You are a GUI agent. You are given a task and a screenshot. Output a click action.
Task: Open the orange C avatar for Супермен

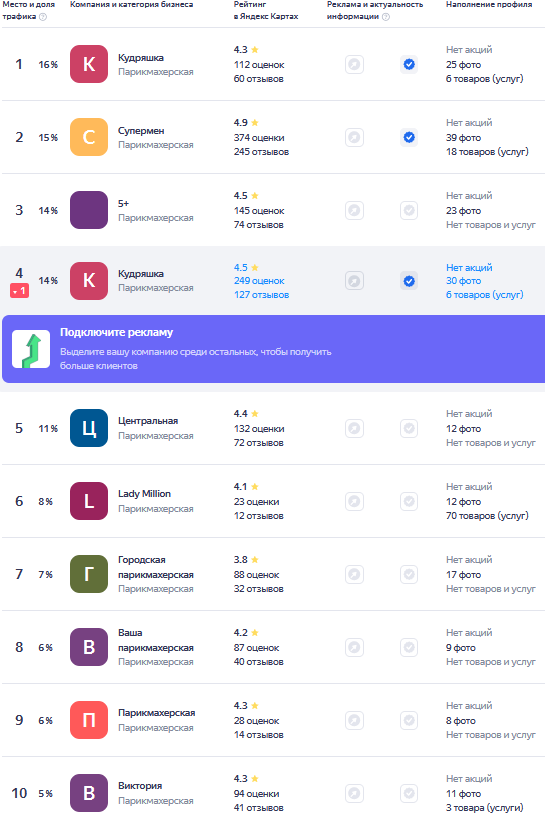[x=89, y=137]
